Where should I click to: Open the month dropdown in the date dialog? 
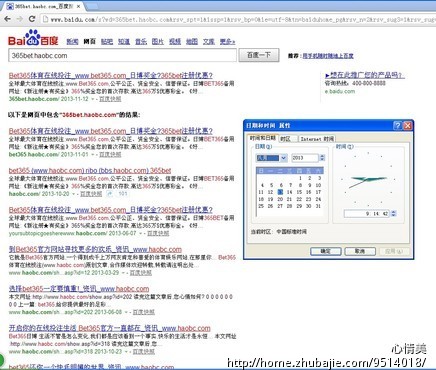pyautogui.click(x=283, y=158)
